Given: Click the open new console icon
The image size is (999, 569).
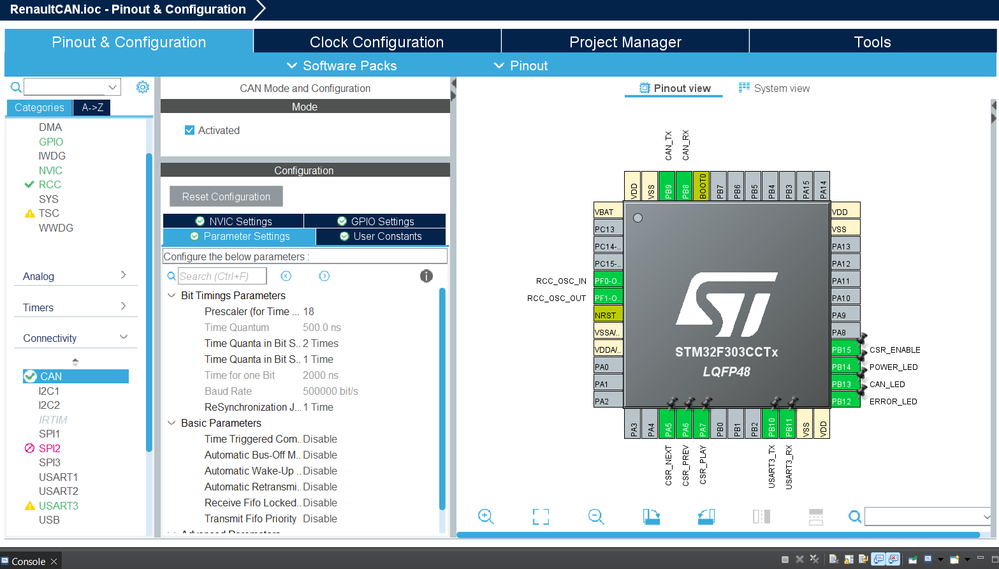Looking at the screenshot, I should [x=954, y=559].
